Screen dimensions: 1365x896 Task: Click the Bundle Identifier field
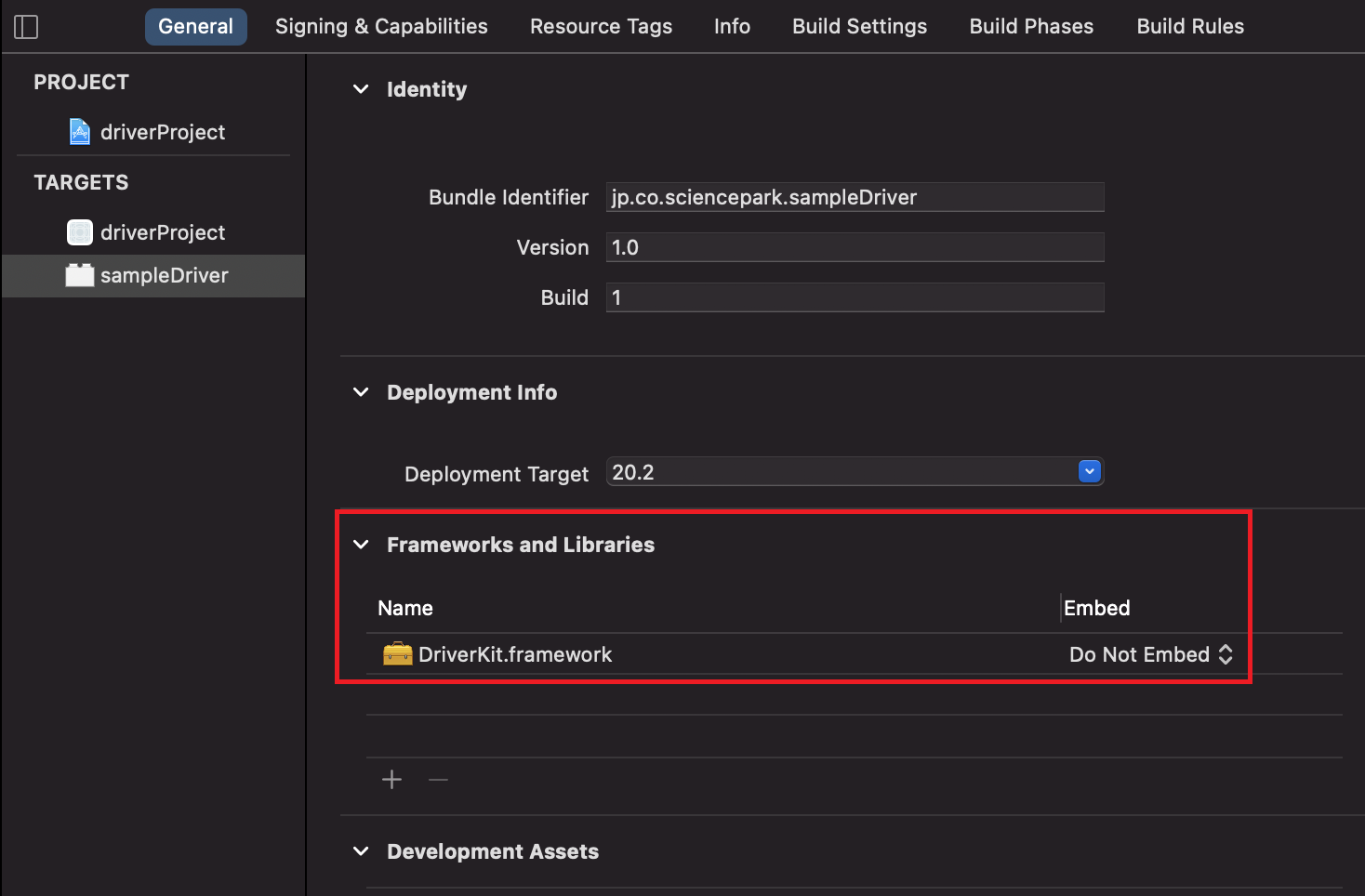(855, 197)
